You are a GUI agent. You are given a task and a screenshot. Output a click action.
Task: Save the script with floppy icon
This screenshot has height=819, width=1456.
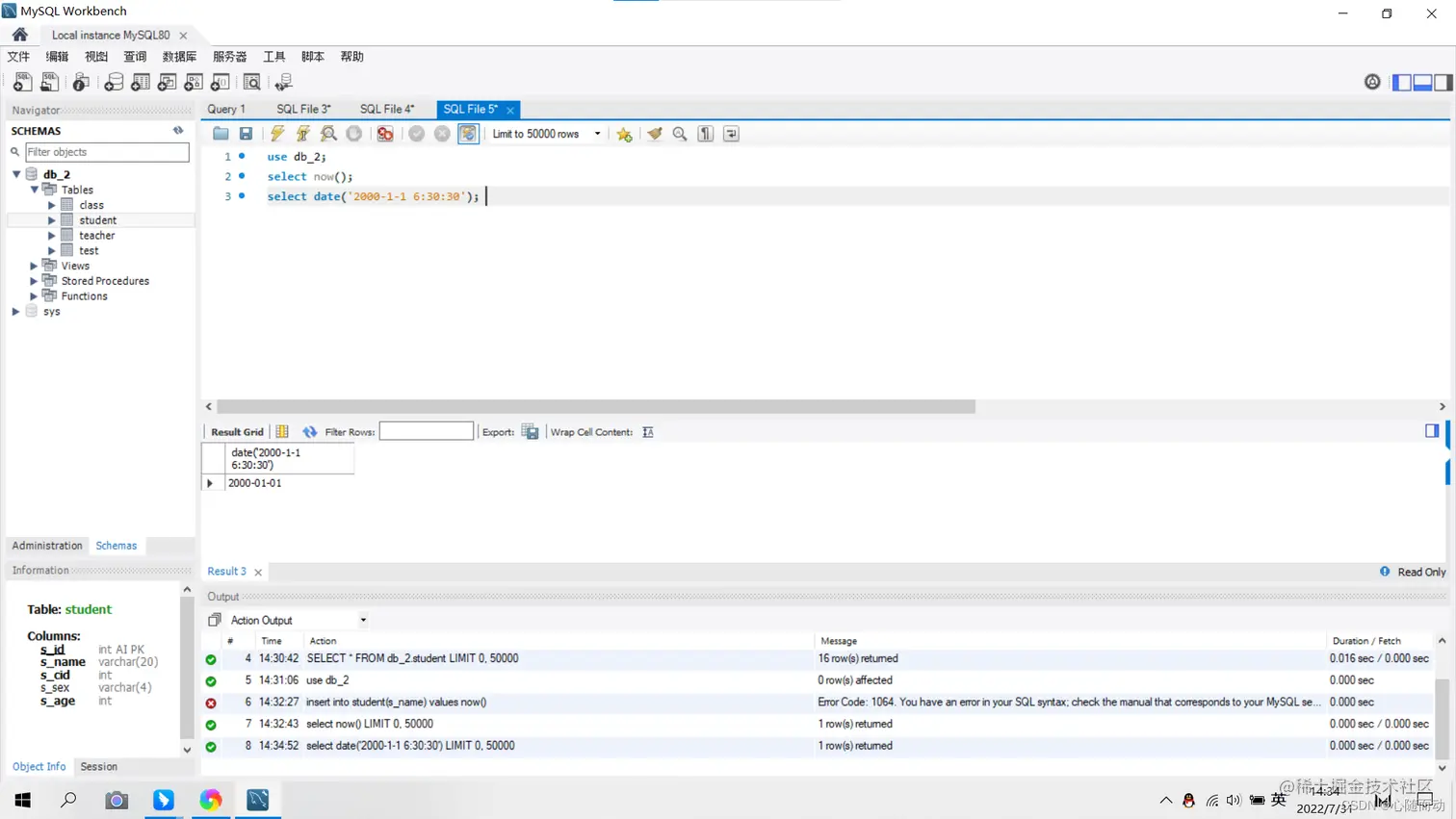[247, 134]
